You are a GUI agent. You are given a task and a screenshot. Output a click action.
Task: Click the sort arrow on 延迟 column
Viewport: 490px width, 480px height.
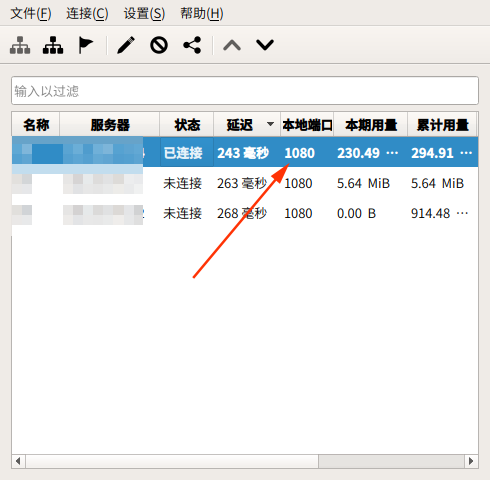coord(270,124)
